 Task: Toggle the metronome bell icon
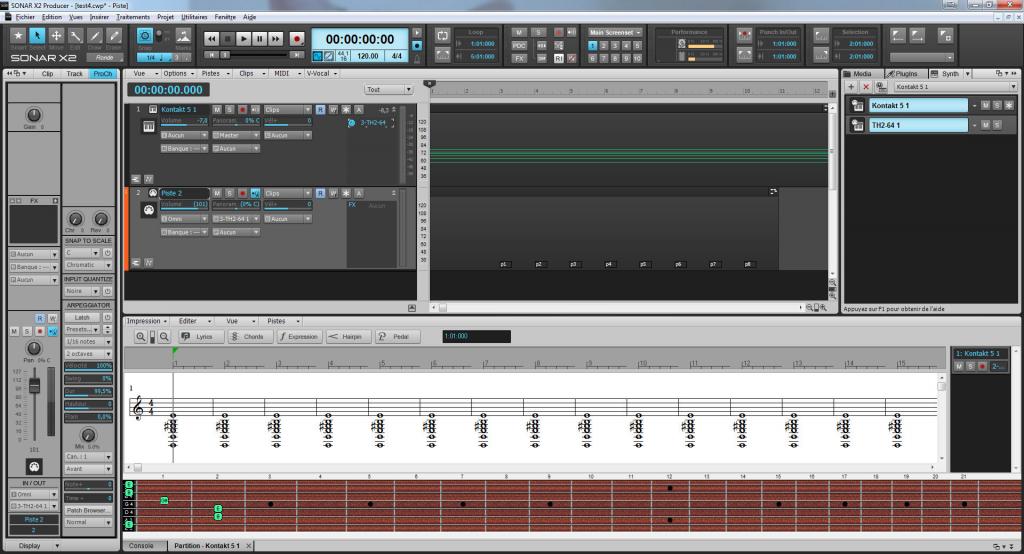pyautogui.click(x=417, y=58)
